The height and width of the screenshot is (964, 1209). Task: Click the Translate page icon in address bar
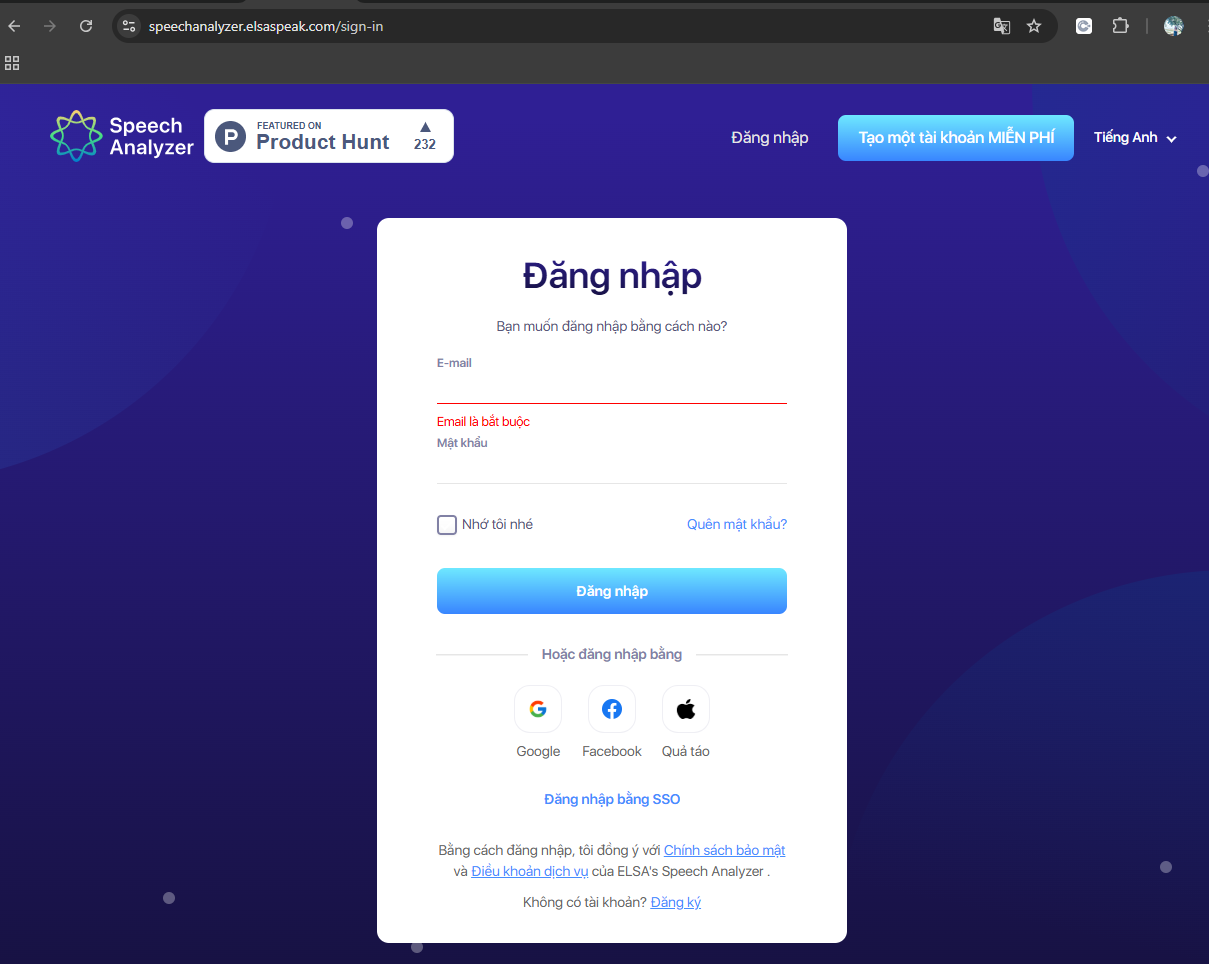click(1001, 26)
